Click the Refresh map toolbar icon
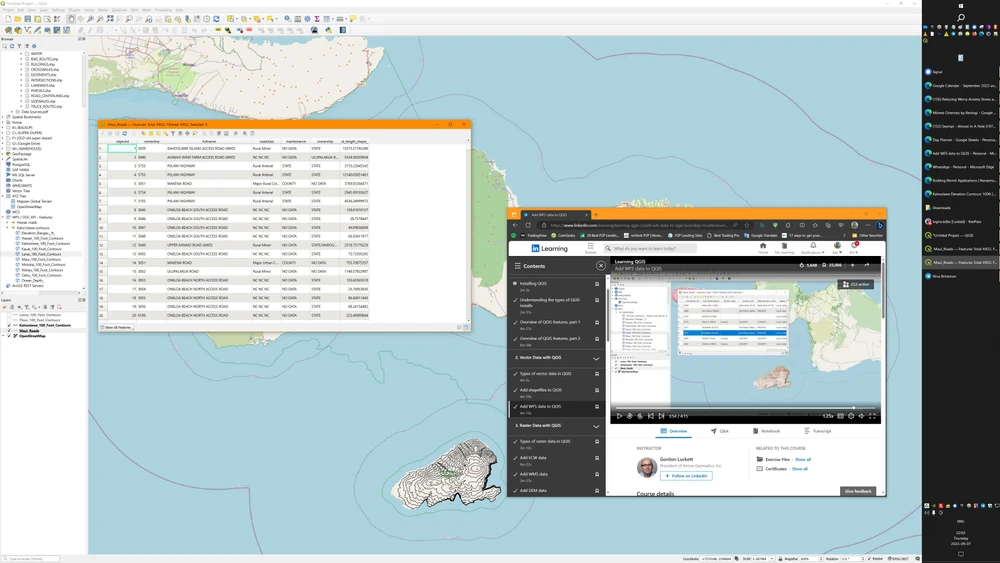 pos(218,19)
